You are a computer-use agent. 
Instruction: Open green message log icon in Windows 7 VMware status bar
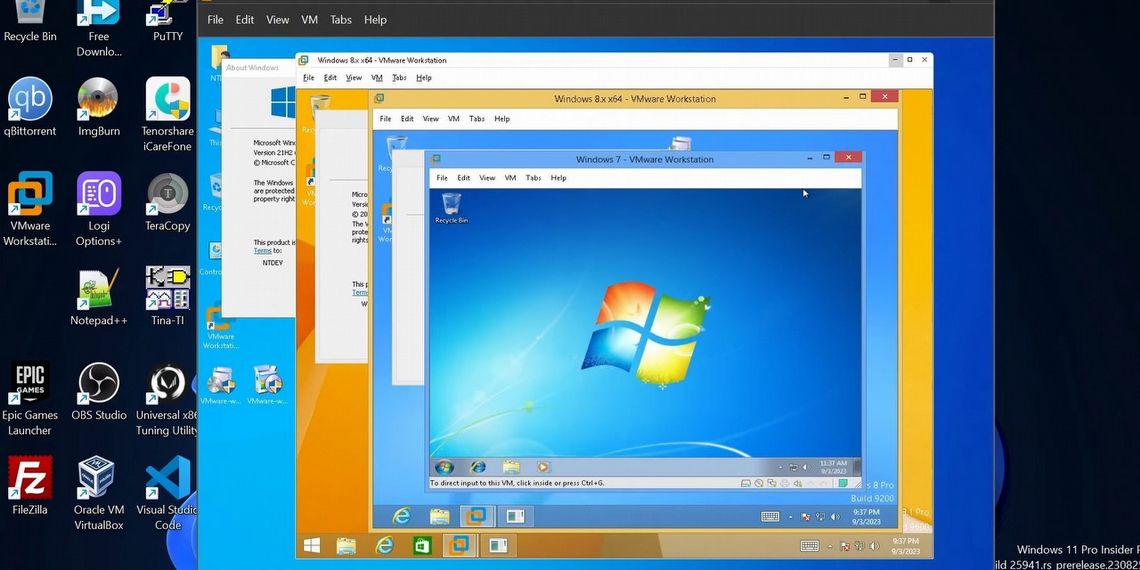pos(843,483)
